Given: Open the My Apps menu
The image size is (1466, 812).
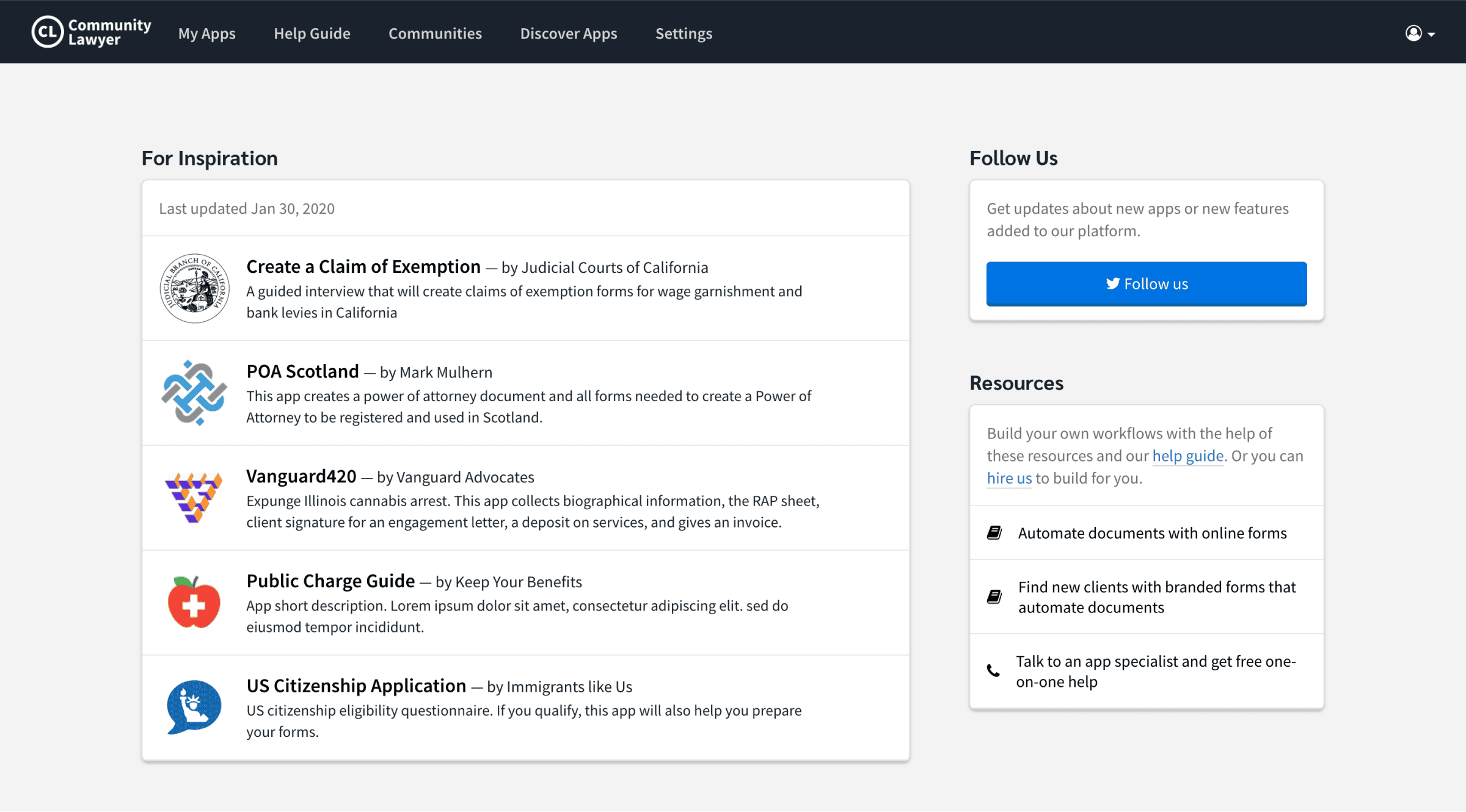Looking at the screenshot, I should coord(206,34).
